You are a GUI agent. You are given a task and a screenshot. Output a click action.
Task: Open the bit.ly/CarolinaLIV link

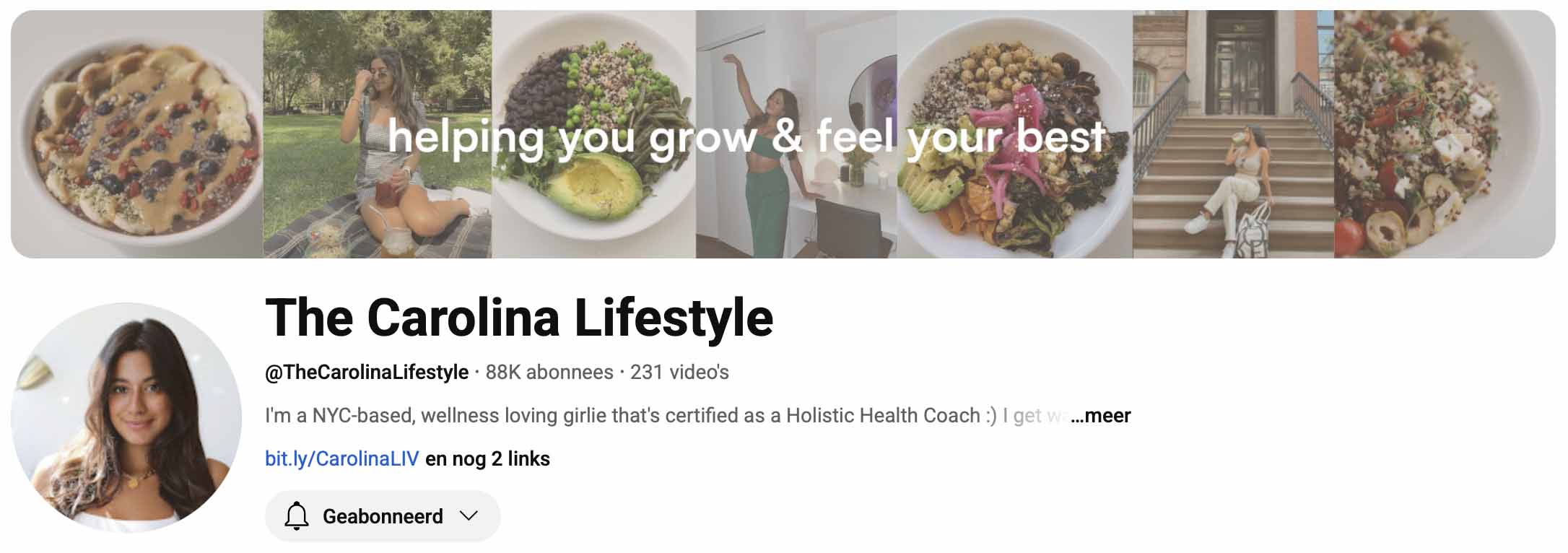pyautogui.click(x=341, y=459)
